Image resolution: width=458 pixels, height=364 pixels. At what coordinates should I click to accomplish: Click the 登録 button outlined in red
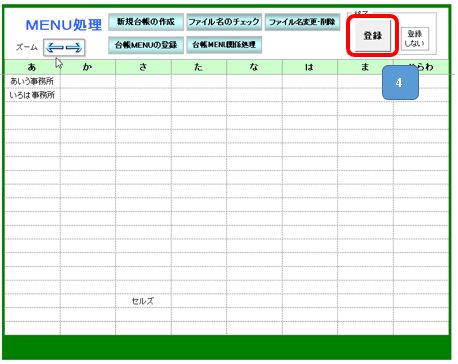click(373, 35)
